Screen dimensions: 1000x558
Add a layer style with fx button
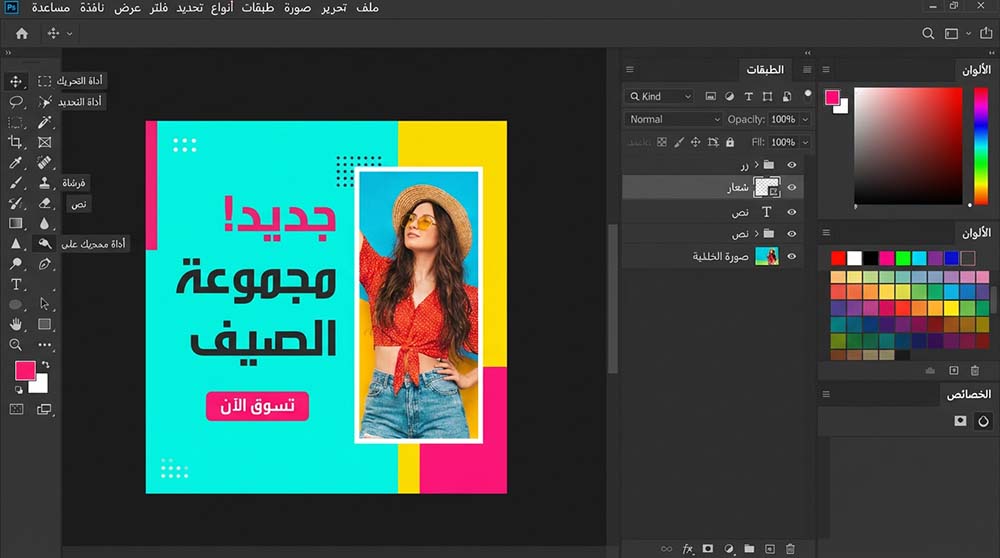pos(688,548)
